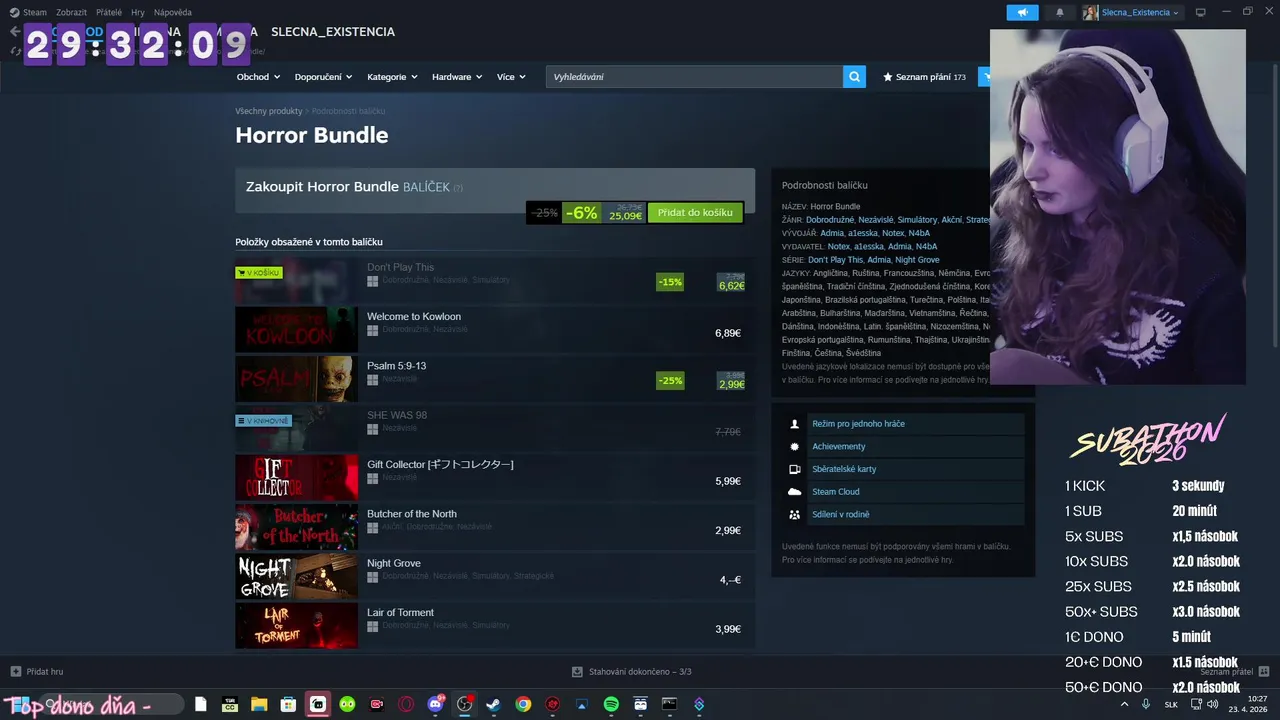Open Microsoft Store from the taskbar
The width and height of the screenshot is (1280, 720).
pos(288,704)
